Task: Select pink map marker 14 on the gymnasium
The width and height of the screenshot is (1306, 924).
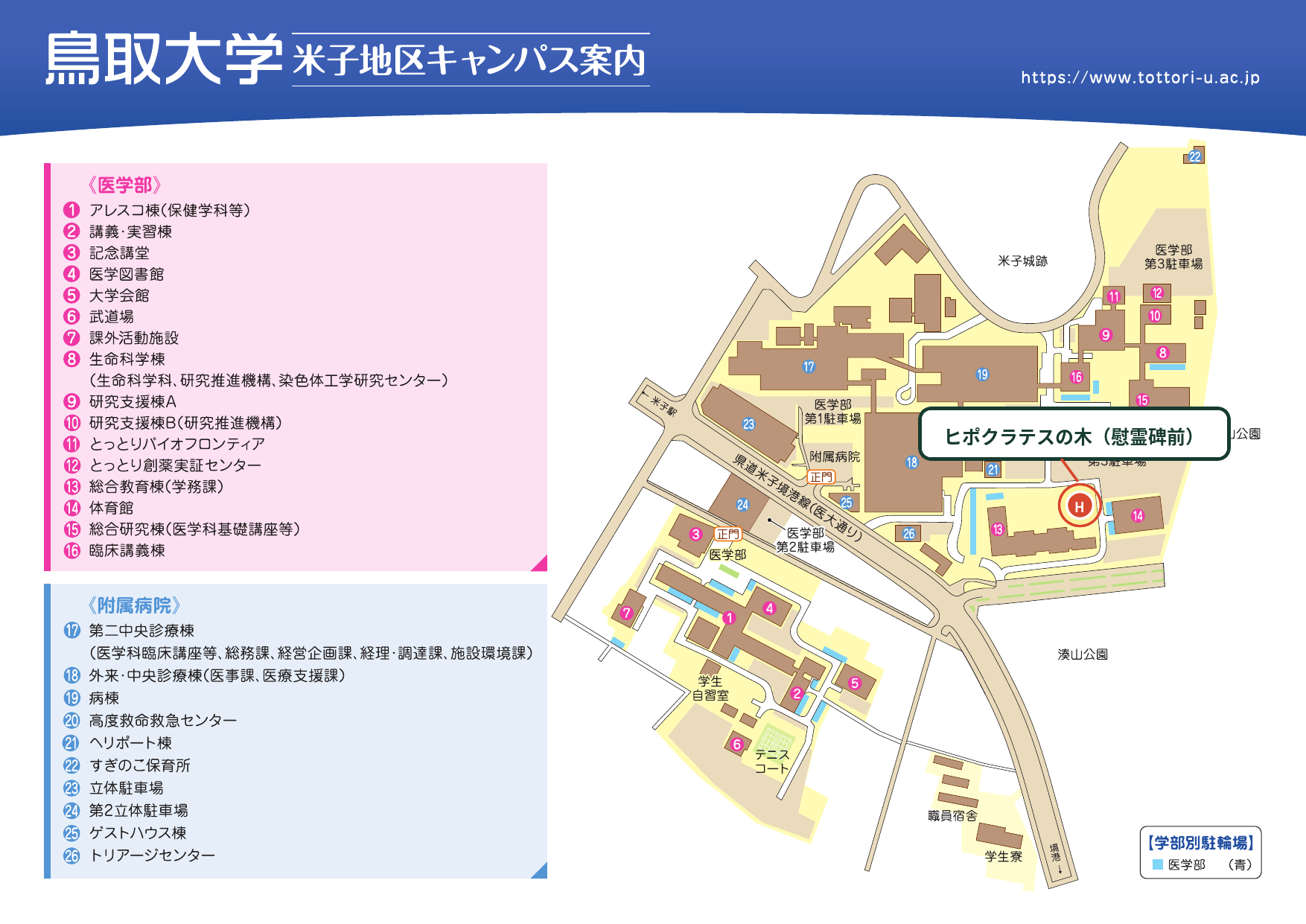Action: pyautogui.click(x=1138, y=515)
